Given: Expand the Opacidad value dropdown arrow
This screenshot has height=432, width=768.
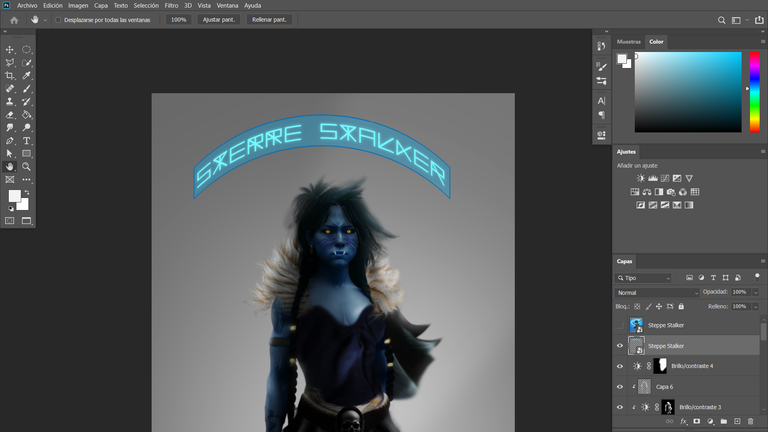Looking at the screenshot, I should tap(756, 292).
